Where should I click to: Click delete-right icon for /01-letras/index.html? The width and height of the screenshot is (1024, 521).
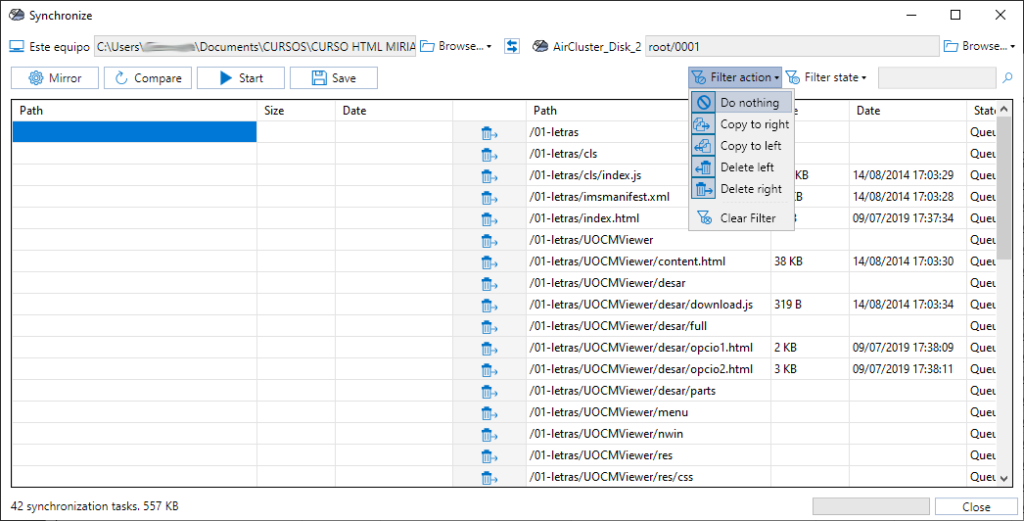(489, 219)
